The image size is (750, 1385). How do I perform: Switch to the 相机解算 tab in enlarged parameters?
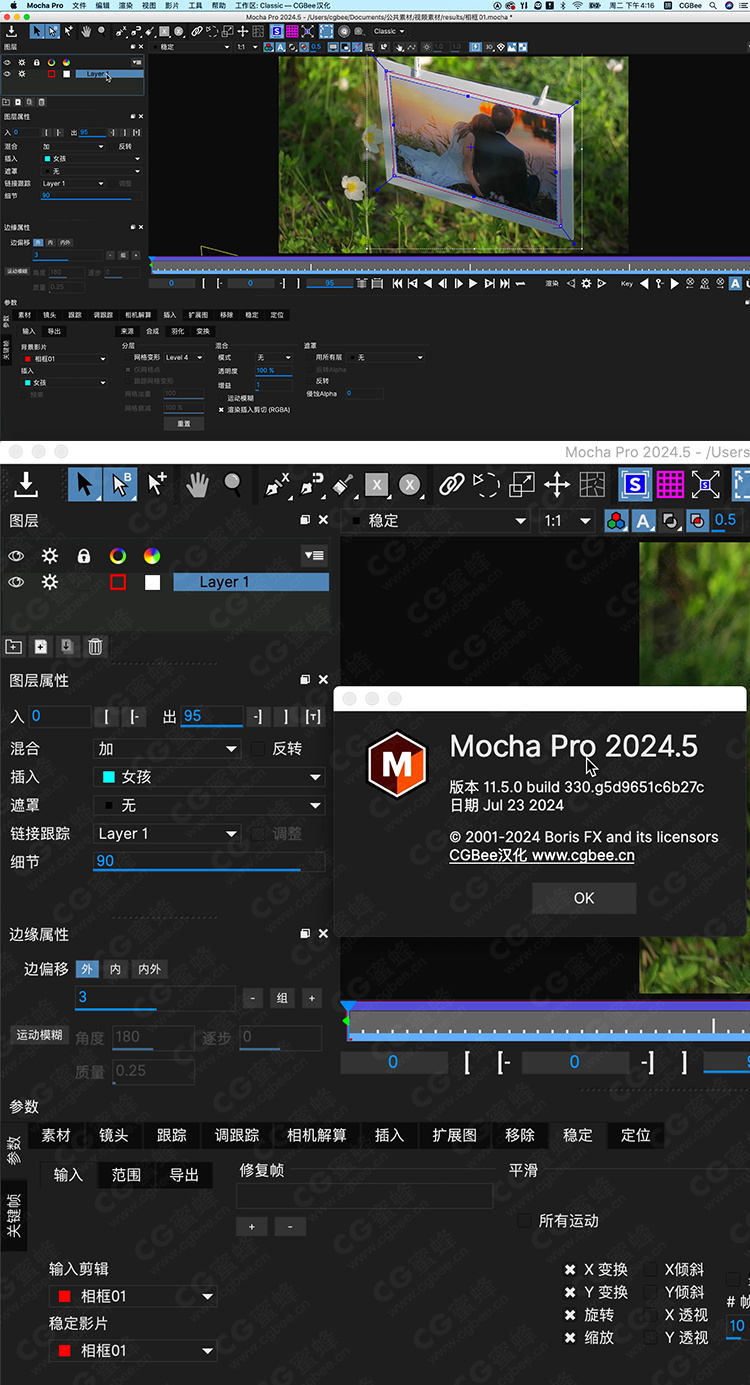pyautogui.click(x=317, y=1135)
